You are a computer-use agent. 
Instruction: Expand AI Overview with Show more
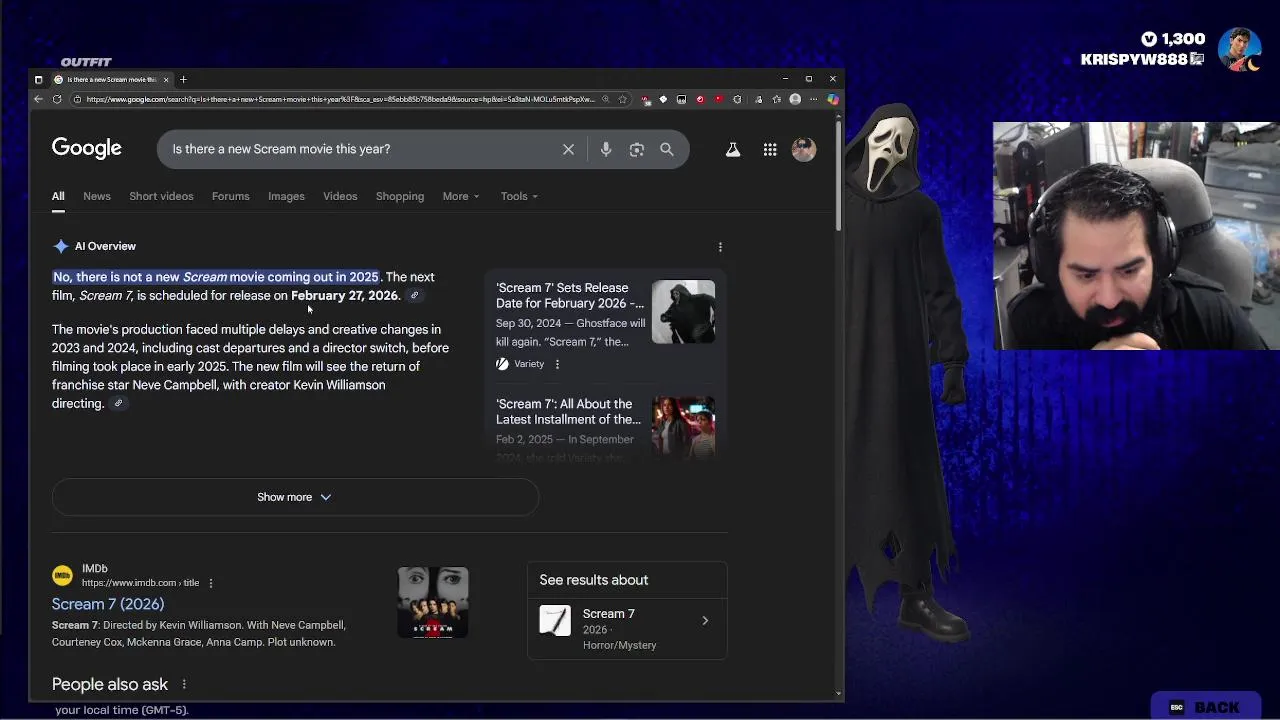click(295, 497)
